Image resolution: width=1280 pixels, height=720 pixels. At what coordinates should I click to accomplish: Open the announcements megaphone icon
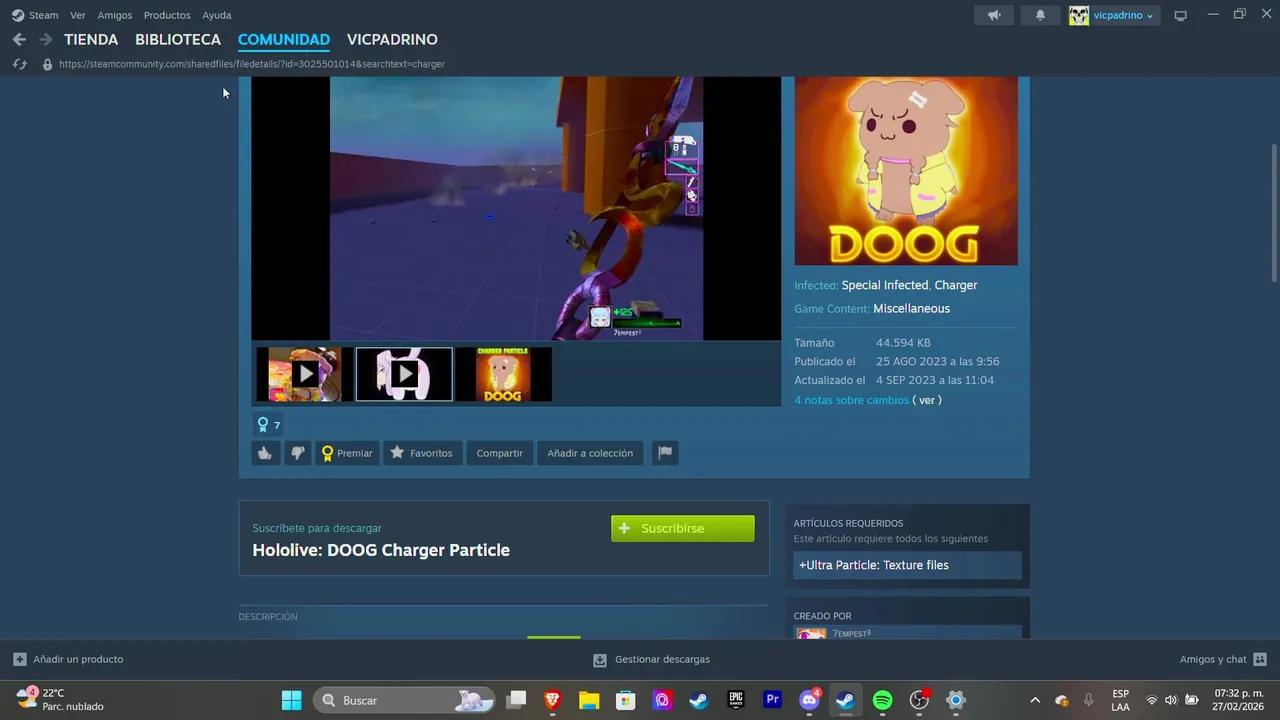pyautogui.click(x=994, y=15)
